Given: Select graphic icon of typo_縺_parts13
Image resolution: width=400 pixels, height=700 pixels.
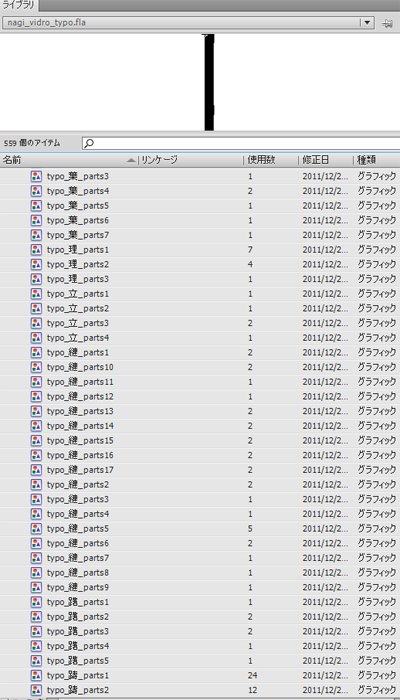Looking at the screenshot, I should click(x=36, y=411).
